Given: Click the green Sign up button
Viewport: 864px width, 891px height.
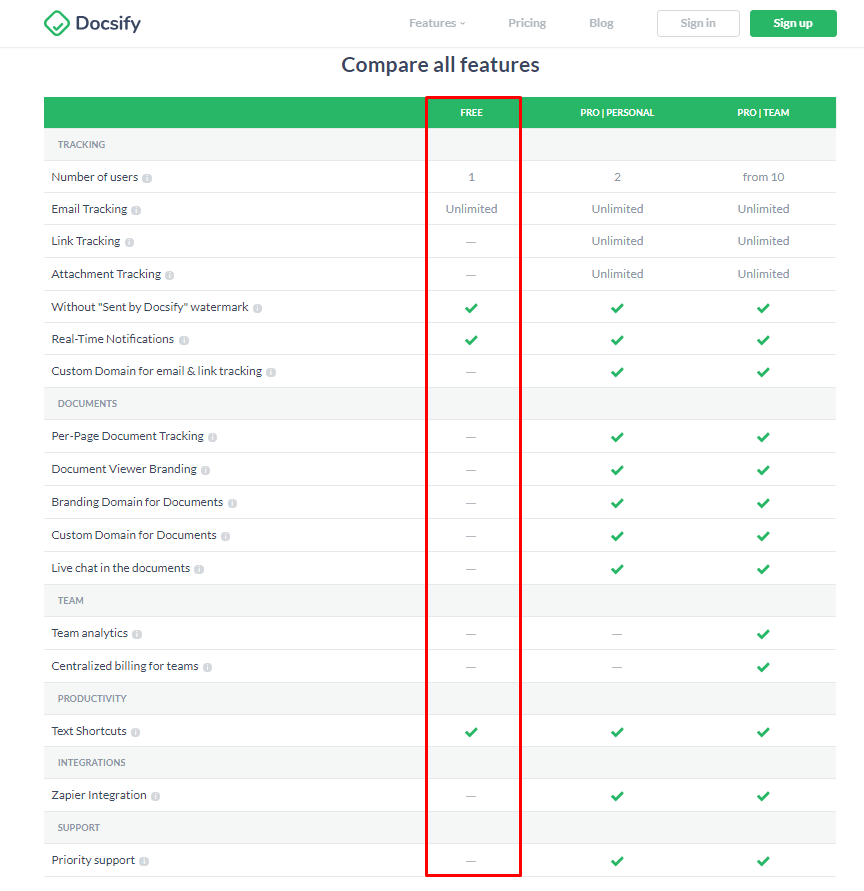Looking at the screenshot, I should [x=793, y=23].
